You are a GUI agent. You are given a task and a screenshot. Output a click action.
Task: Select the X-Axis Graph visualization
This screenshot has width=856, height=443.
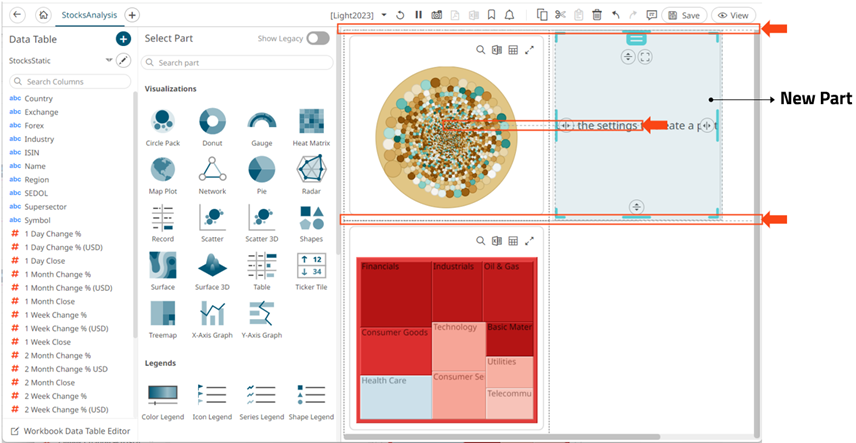pyautogui.click(x=212, y=320)
